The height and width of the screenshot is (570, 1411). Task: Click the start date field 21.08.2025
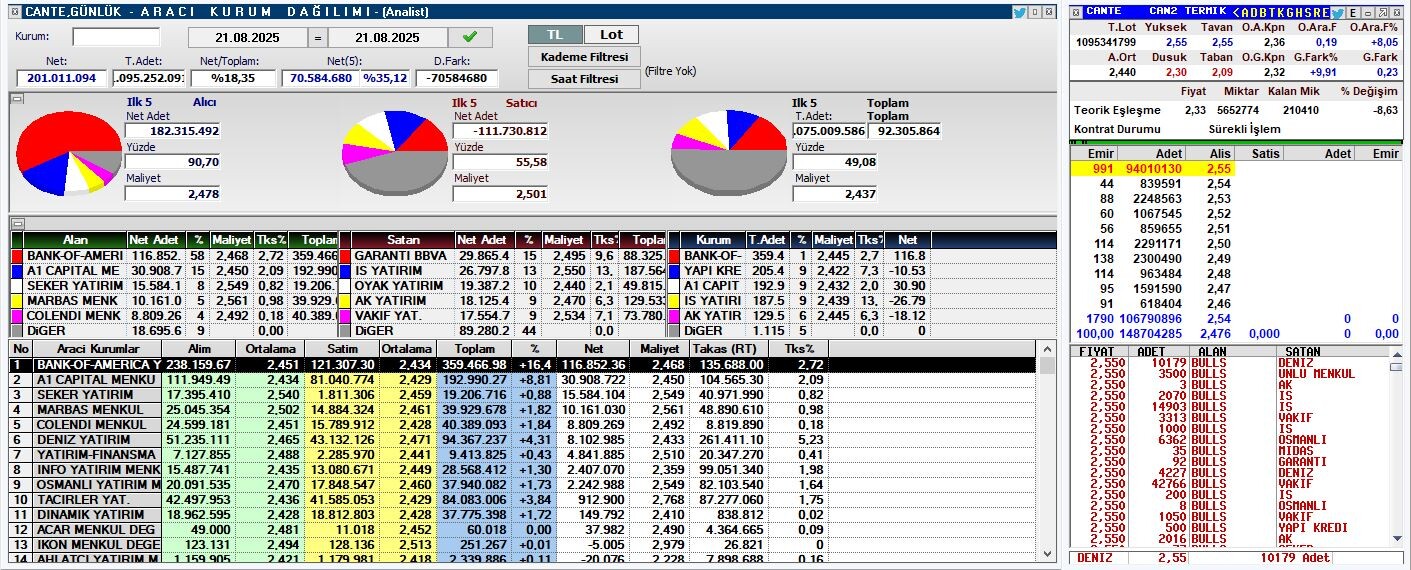(248, 38)
